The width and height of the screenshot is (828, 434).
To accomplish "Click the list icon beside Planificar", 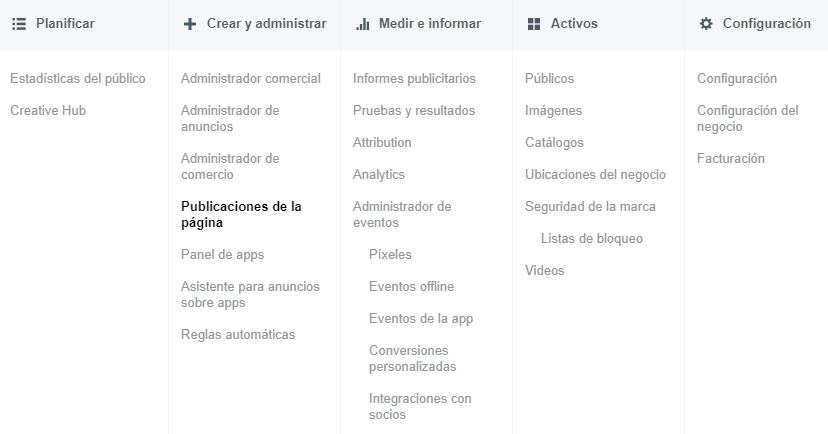I will [18, 24].
